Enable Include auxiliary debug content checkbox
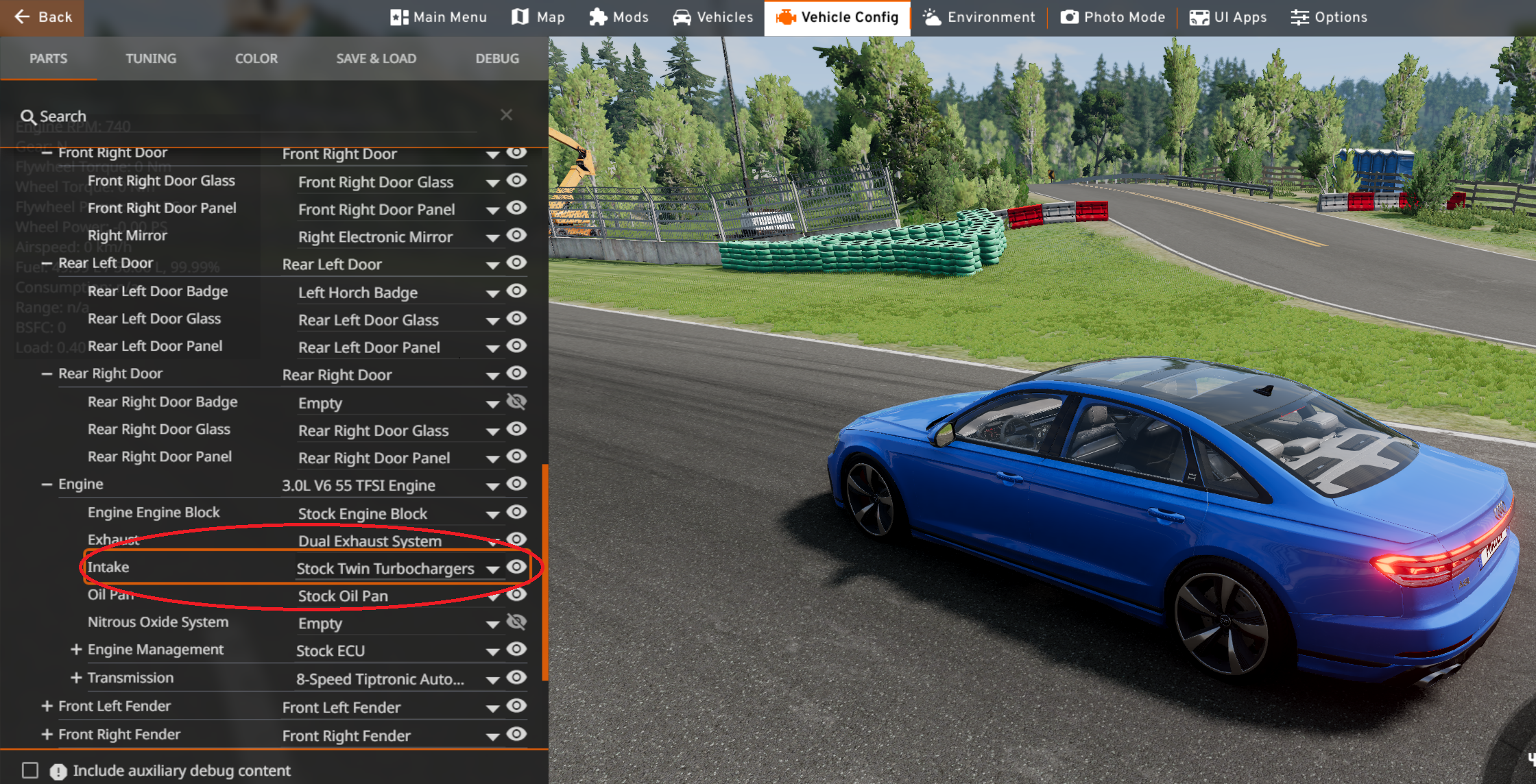 (30, 770)
